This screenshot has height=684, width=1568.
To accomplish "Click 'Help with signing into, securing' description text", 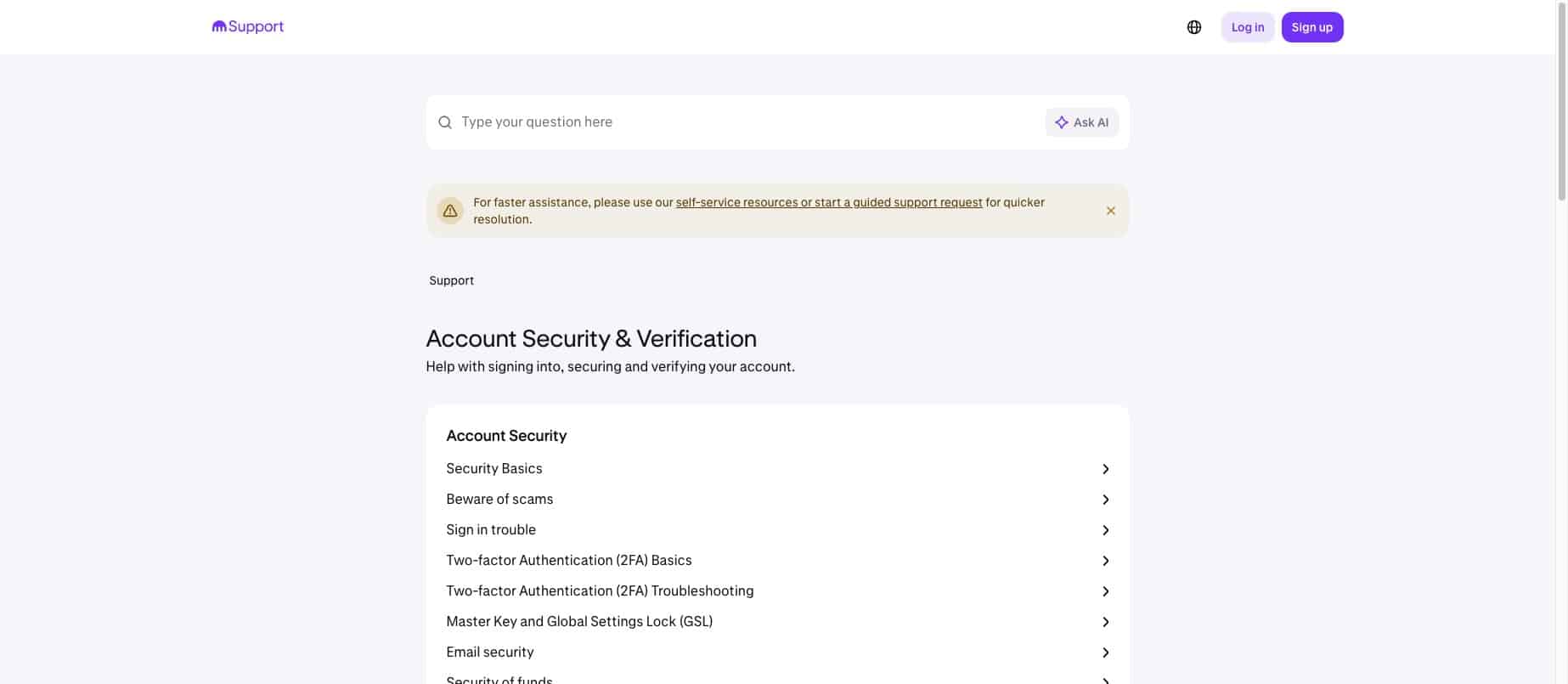I will [610, 367].
